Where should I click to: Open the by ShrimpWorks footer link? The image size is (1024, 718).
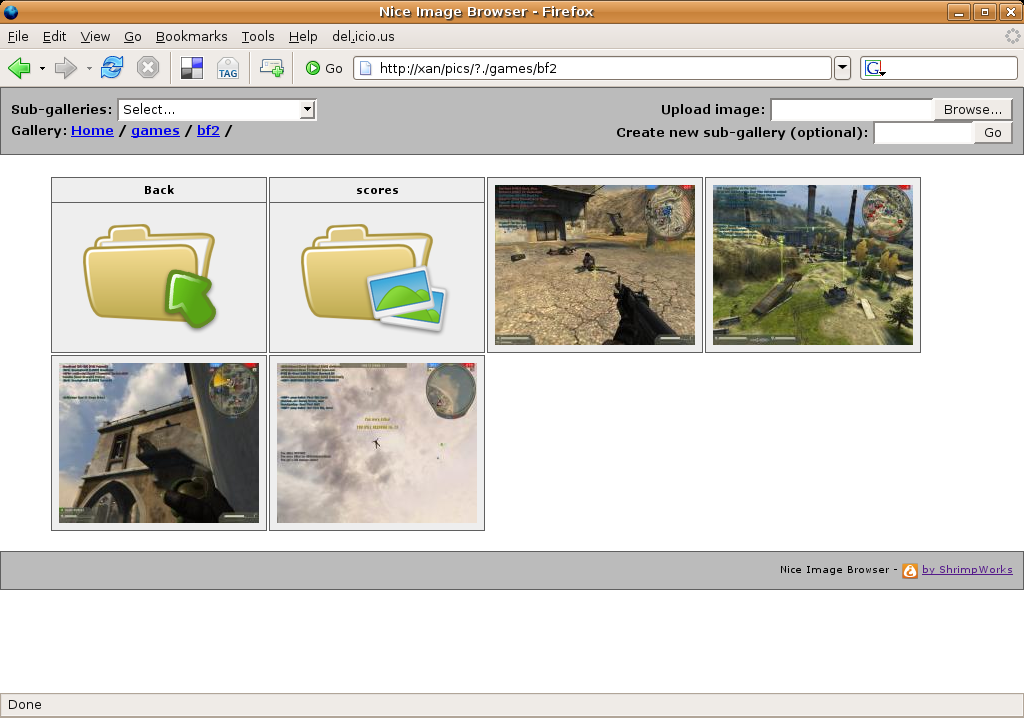(x=966, y=570)
